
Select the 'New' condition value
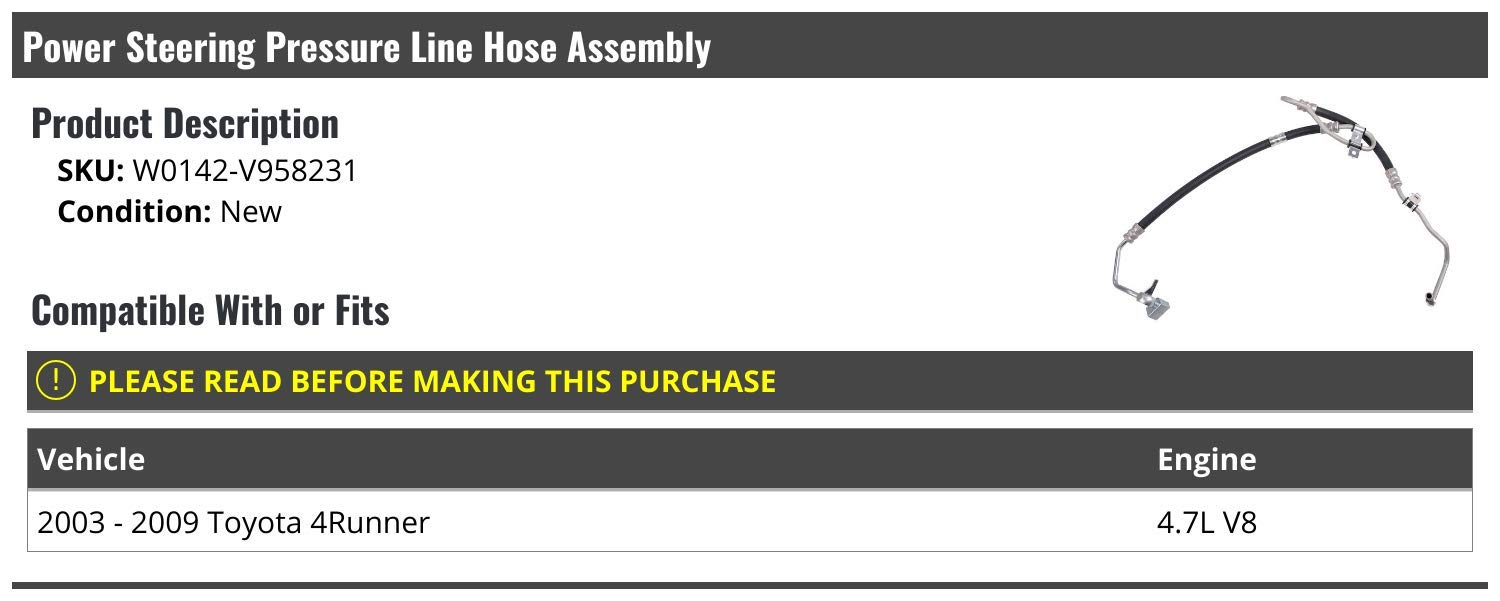click(251, 212)
